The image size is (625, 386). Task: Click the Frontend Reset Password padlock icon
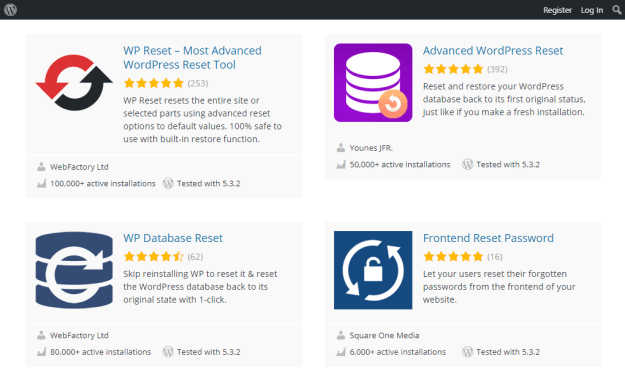373,270
